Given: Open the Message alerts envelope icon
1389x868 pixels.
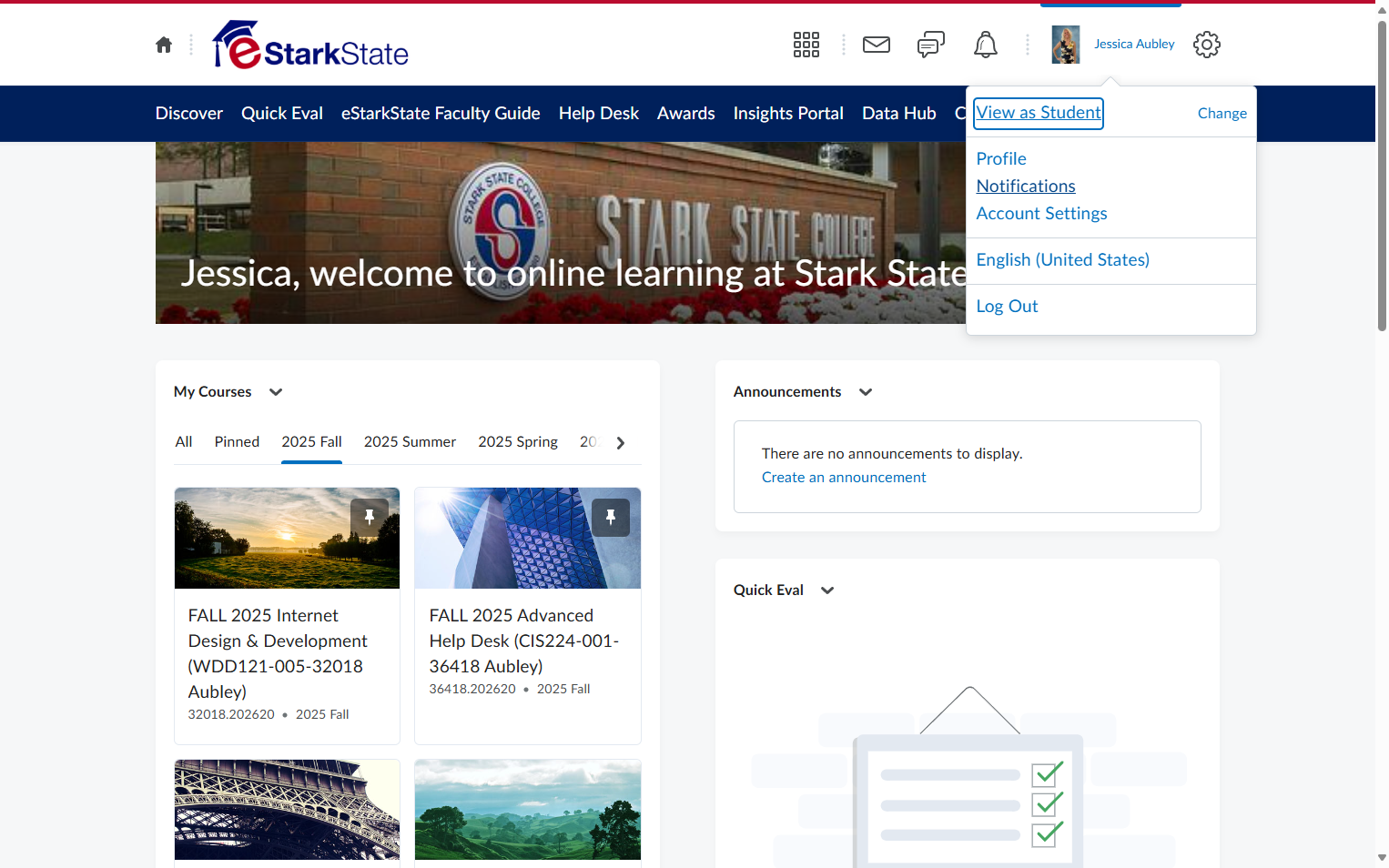Looking at the screenshot, I should tap(877, 45).
